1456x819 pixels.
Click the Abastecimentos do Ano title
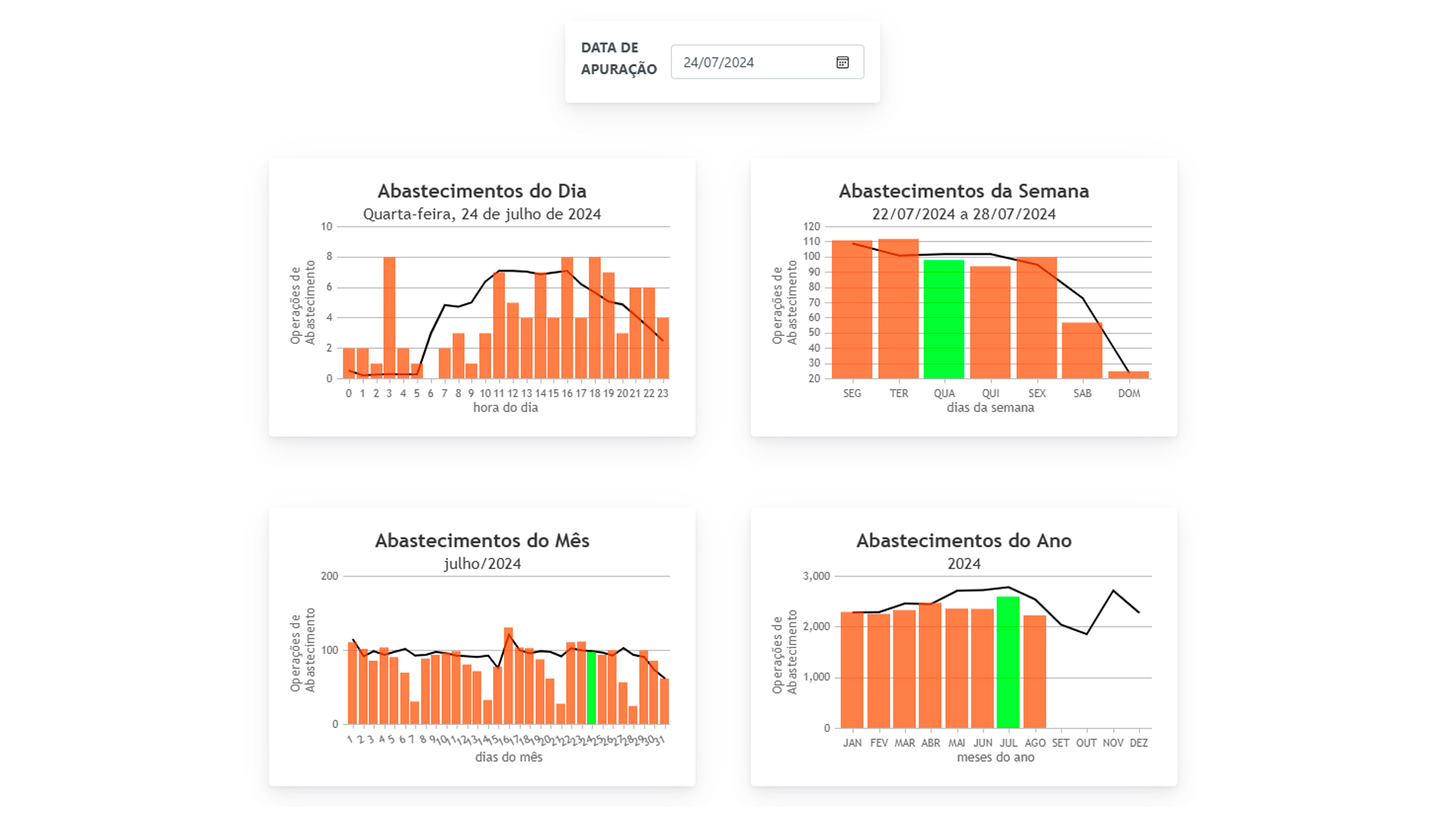point(963,541)
